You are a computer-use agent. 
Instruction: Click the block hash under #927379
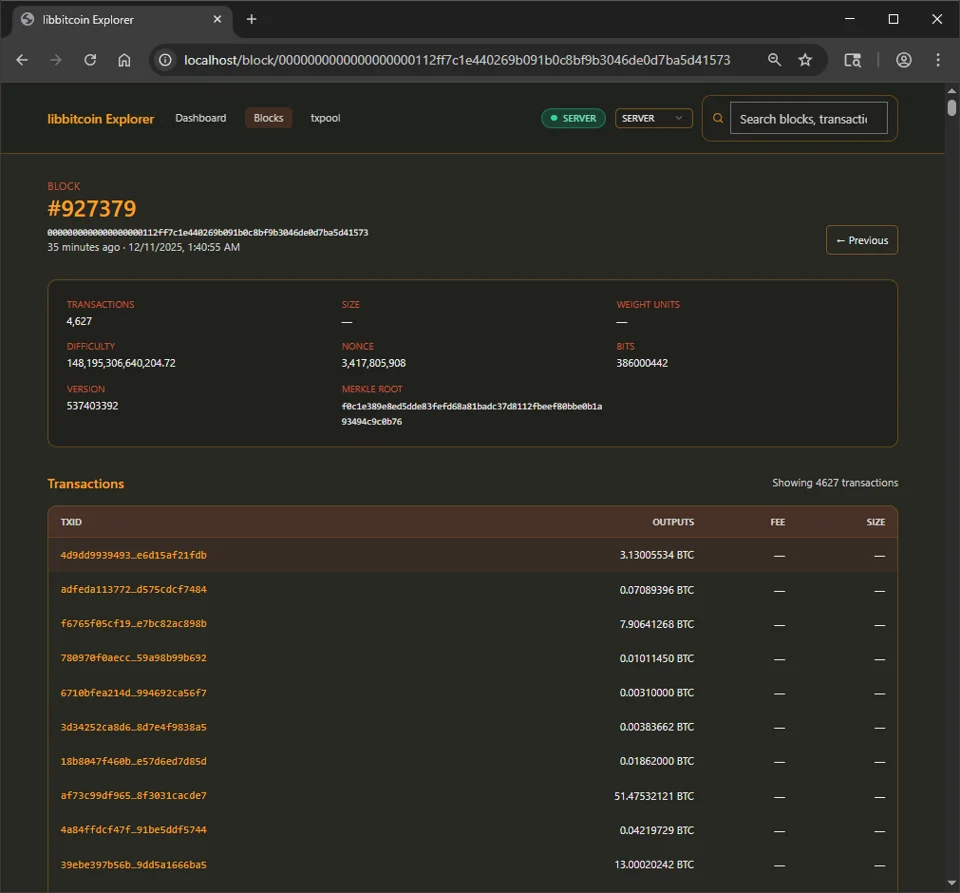pos(208,233)
